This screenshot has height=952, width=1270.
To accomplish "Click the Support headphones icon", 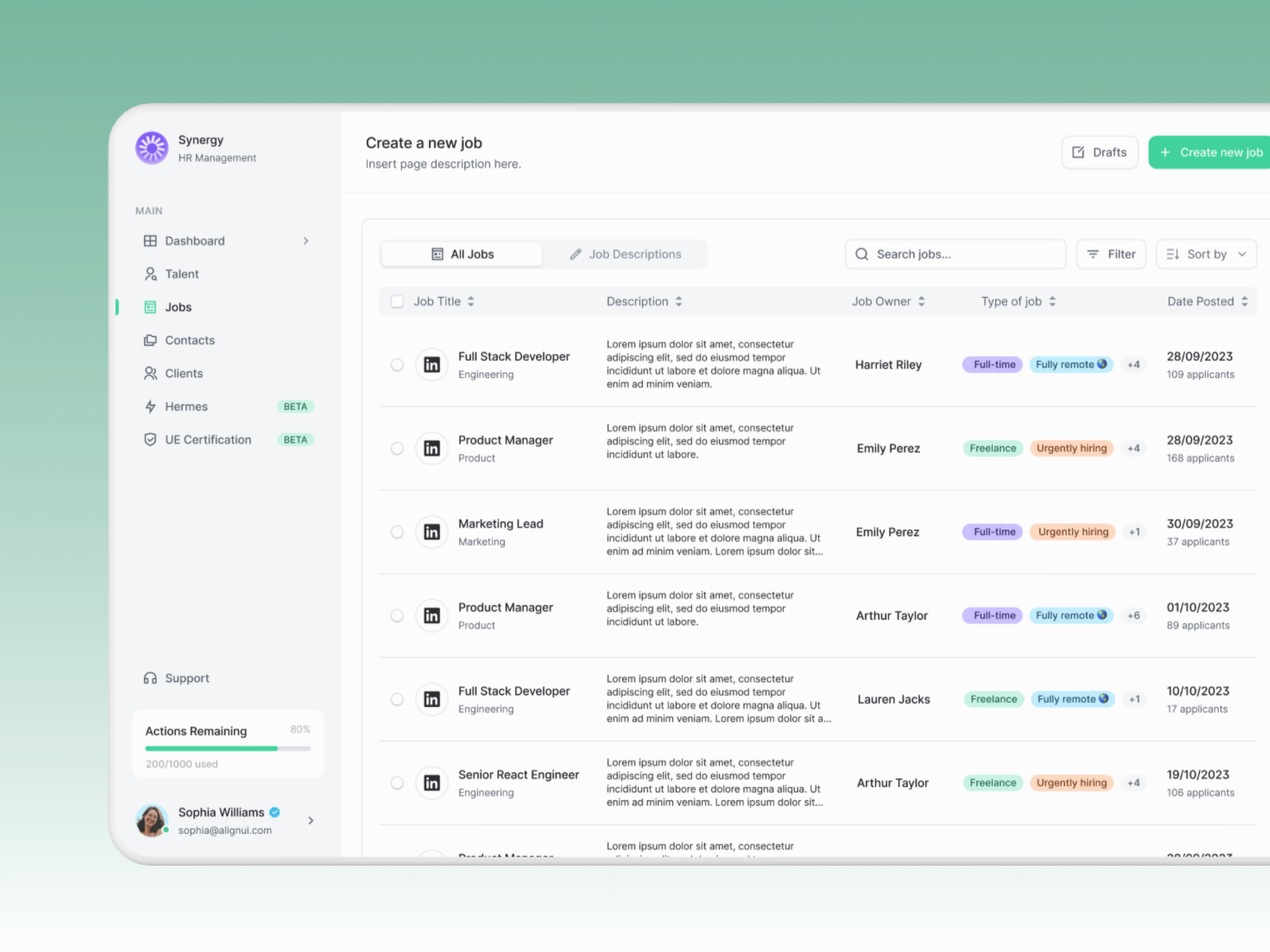I will pyautogui.click(x=150, y=678).
